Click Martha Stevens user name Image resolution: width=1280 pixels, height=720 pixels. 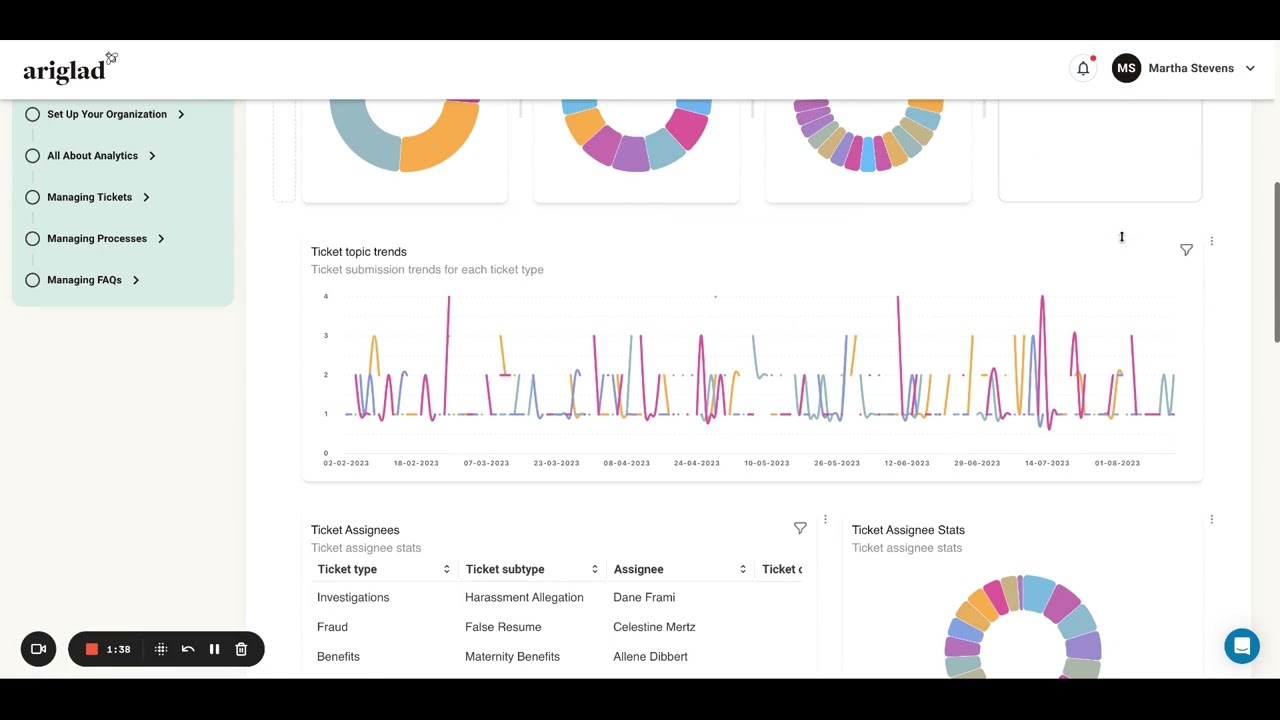pos(1191,68)
